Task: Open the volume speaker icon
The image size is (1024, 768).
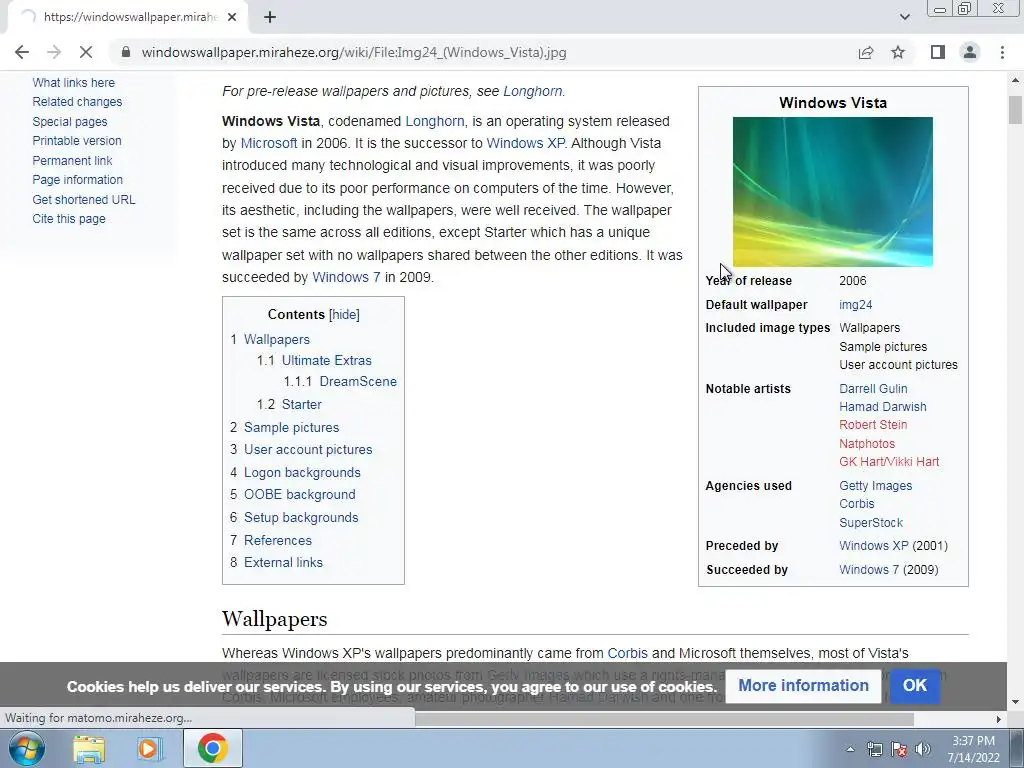Action: [923, 749]
